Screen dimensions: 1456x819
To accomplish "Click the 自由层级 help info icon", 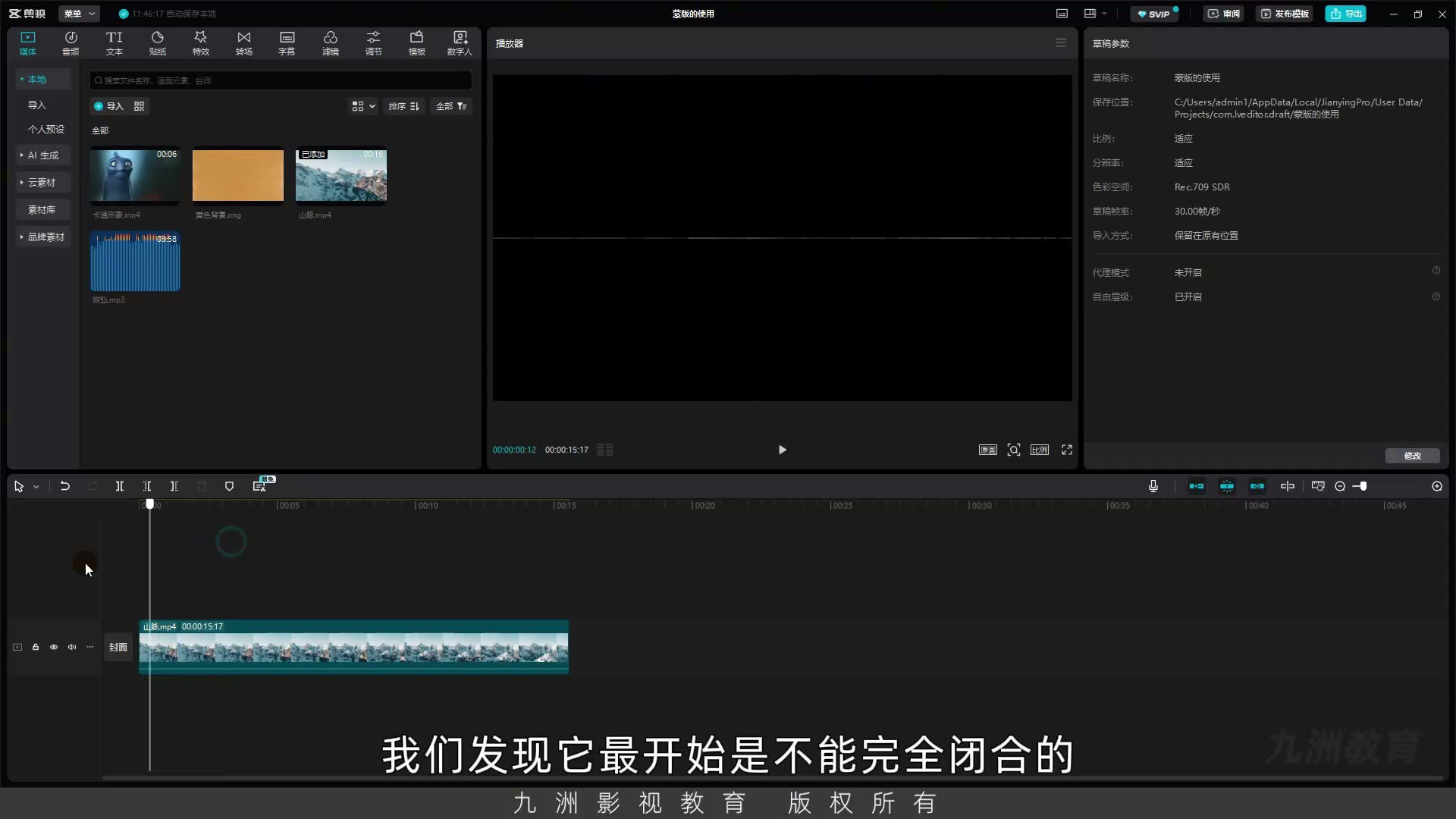I will (x=1436, y=297).
